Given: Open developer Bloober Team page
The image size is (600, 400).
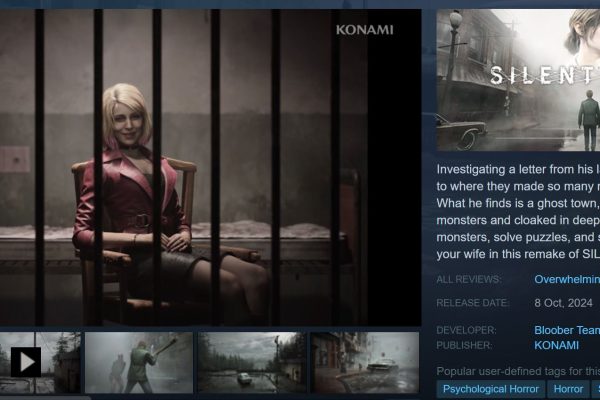Looking at the screenshot, I should [x=567, y=330].
